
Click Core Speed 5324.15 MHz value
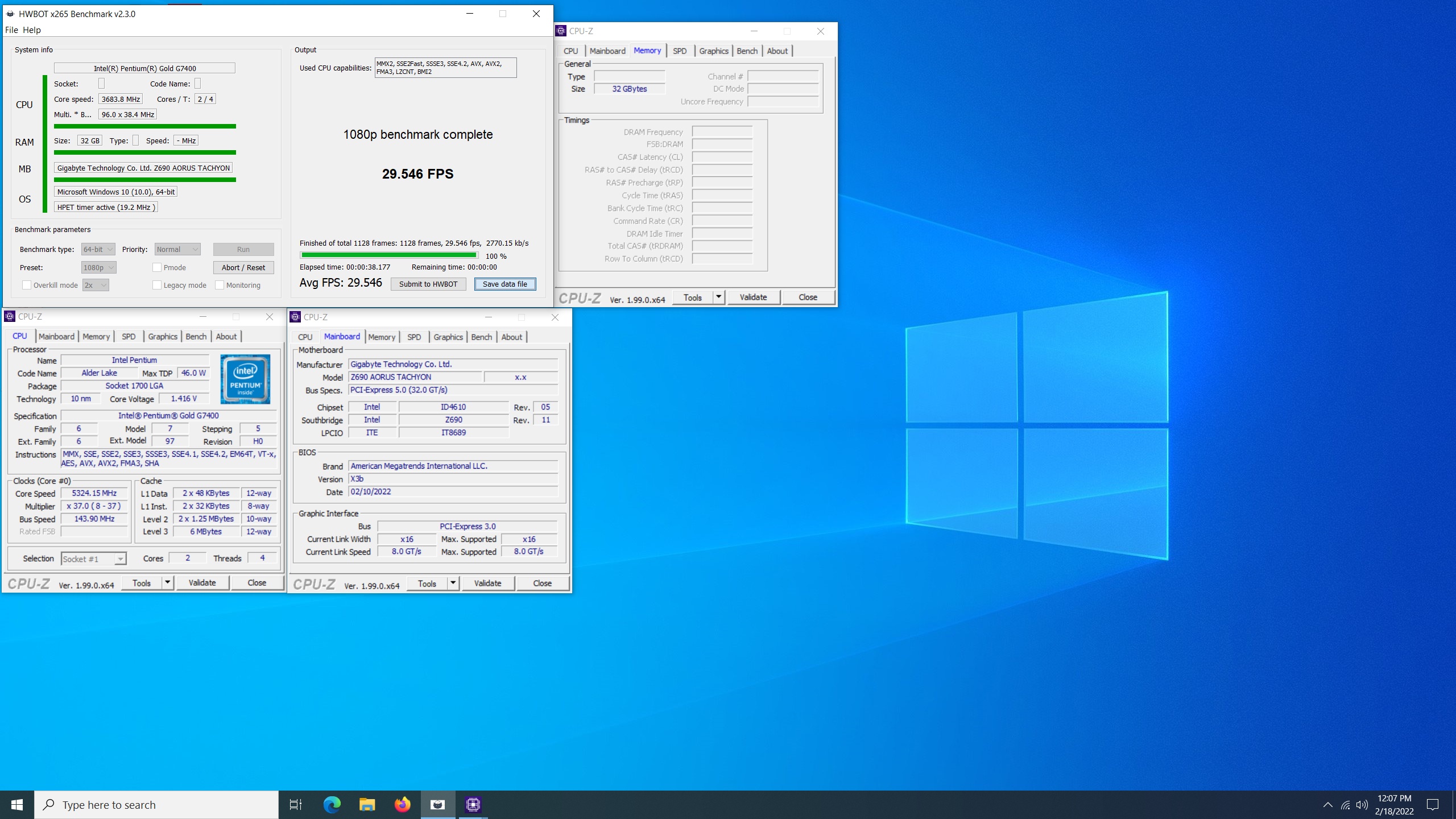[x=94, y=493]
